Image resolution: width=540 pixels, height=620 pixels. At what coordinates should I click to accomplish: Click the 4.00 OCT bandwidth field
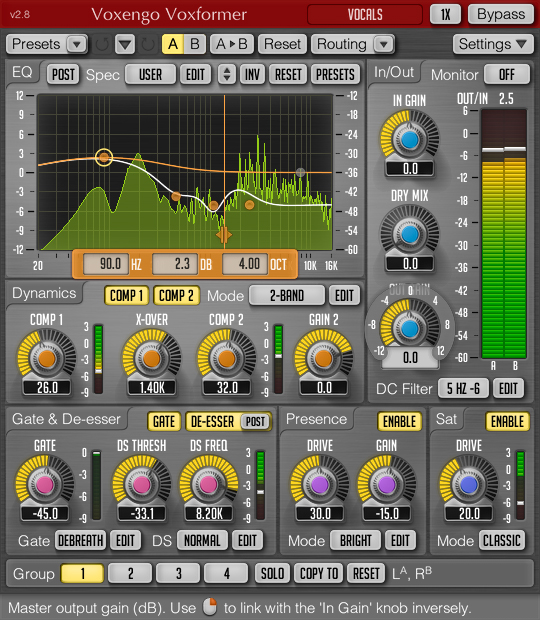[x=245, y=264]
